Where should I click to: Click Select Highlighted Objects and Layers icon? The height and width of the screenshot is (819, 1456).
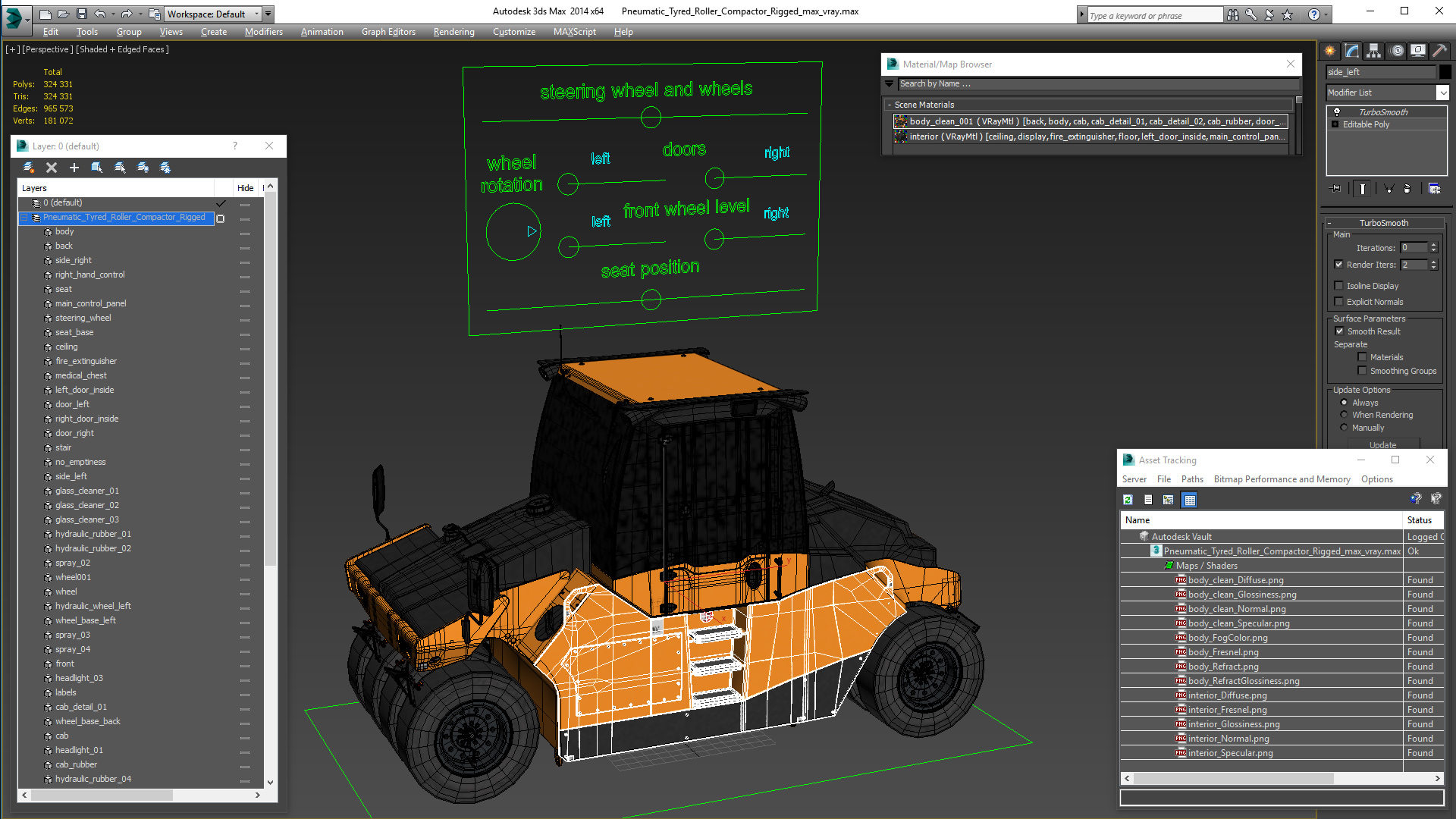tap(97, 168)
